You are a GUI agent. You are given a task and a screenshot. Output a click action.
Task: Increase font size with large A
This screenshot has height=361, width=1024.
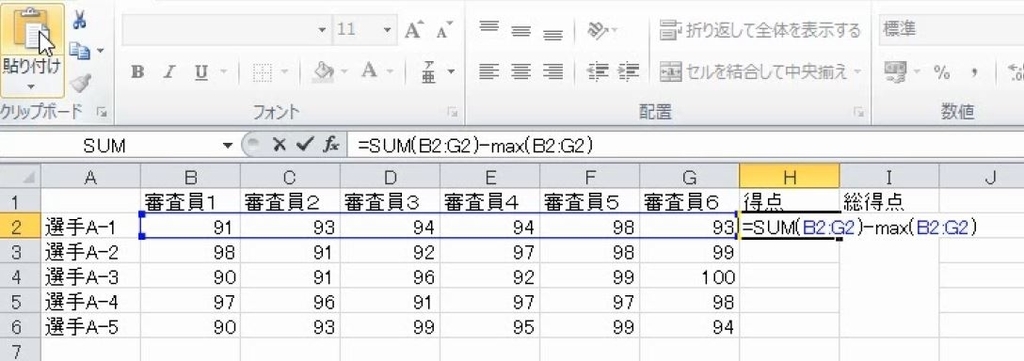tap(414, 30)
